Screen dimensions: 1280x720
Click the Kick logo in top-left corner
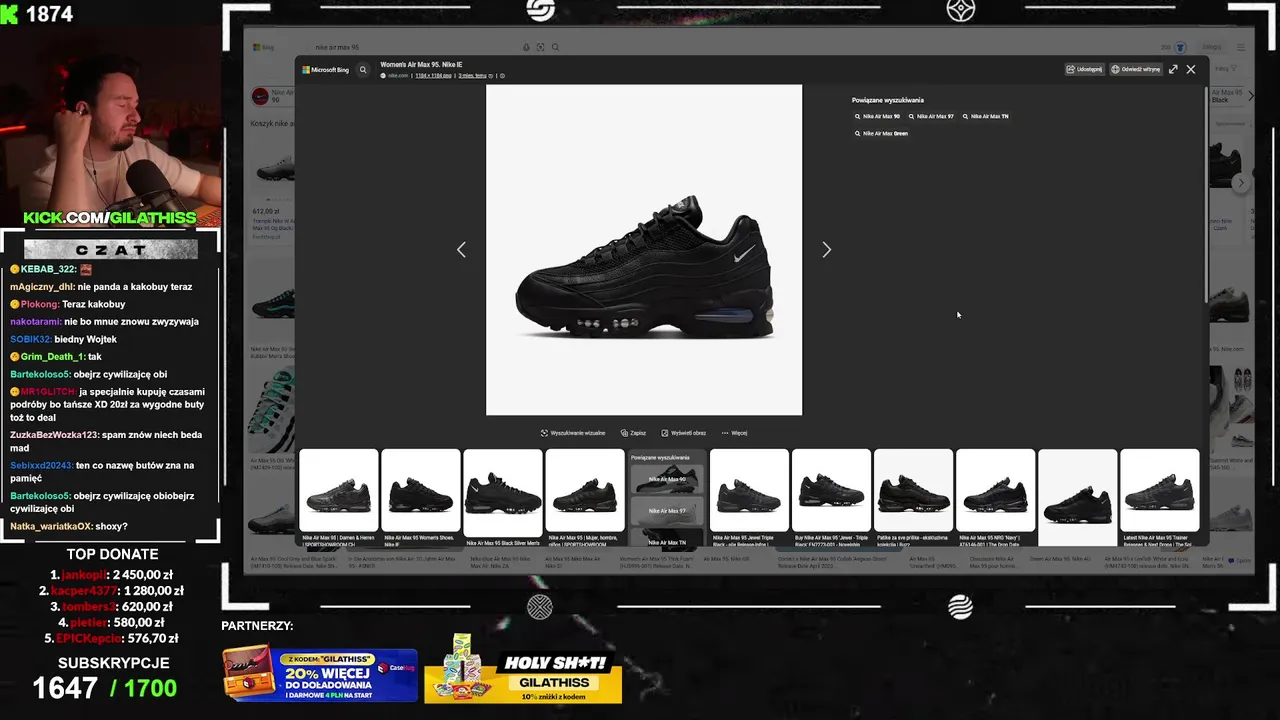tap(11, 14)
